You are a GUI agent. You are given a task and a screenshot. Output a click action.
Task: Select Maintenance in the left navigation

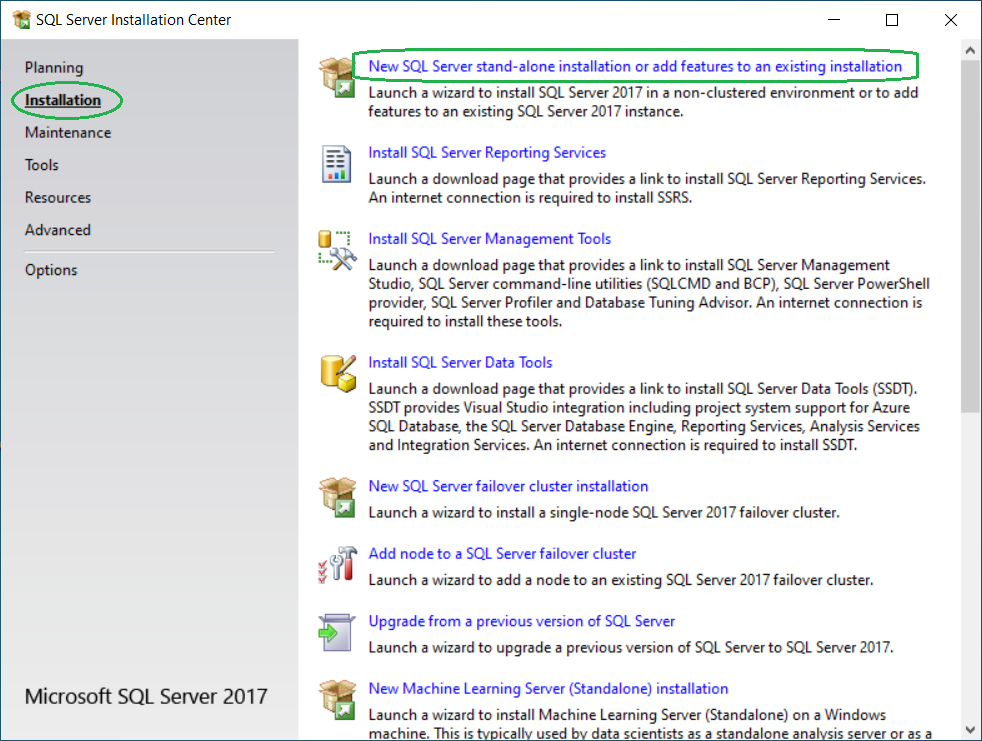(68, 133)
